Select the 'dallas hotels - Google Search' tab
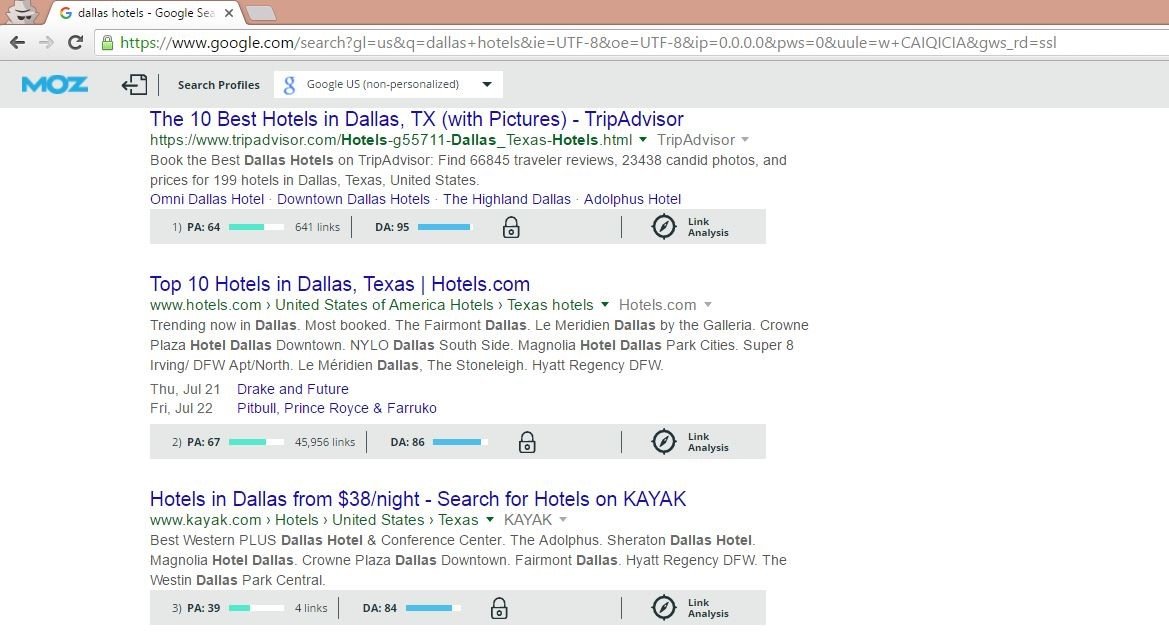The image size is (1169, 641). [145, 13]
